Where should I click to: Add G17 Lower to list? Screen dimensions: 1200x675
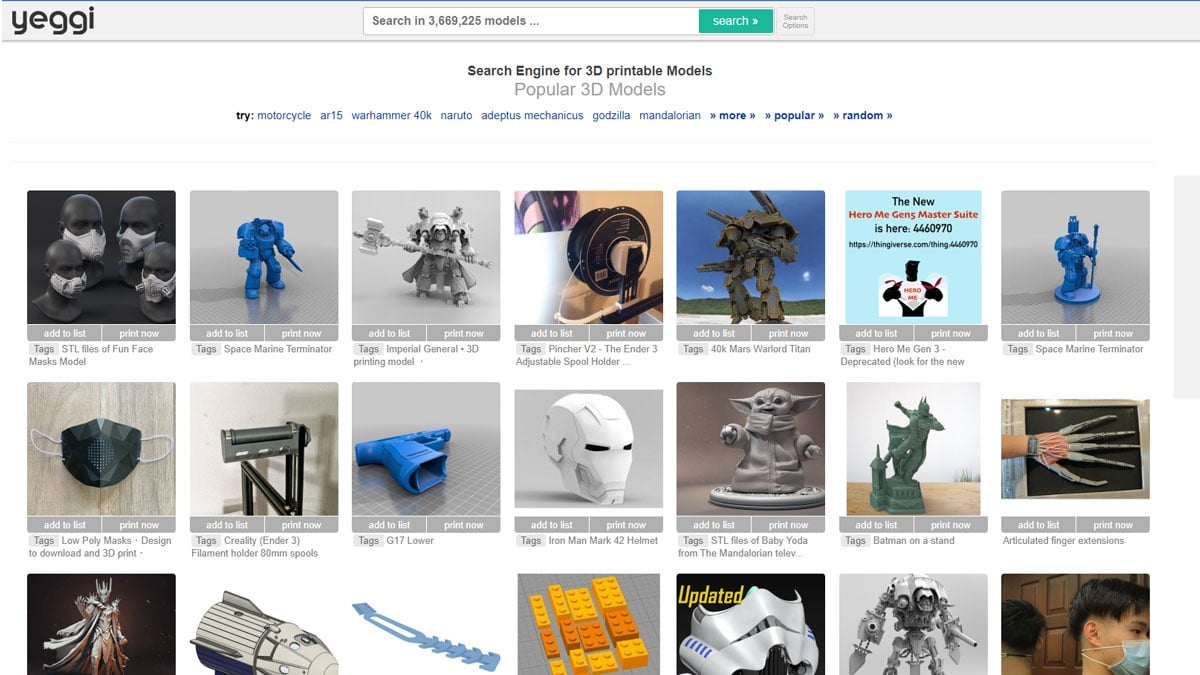click(389, 525)
